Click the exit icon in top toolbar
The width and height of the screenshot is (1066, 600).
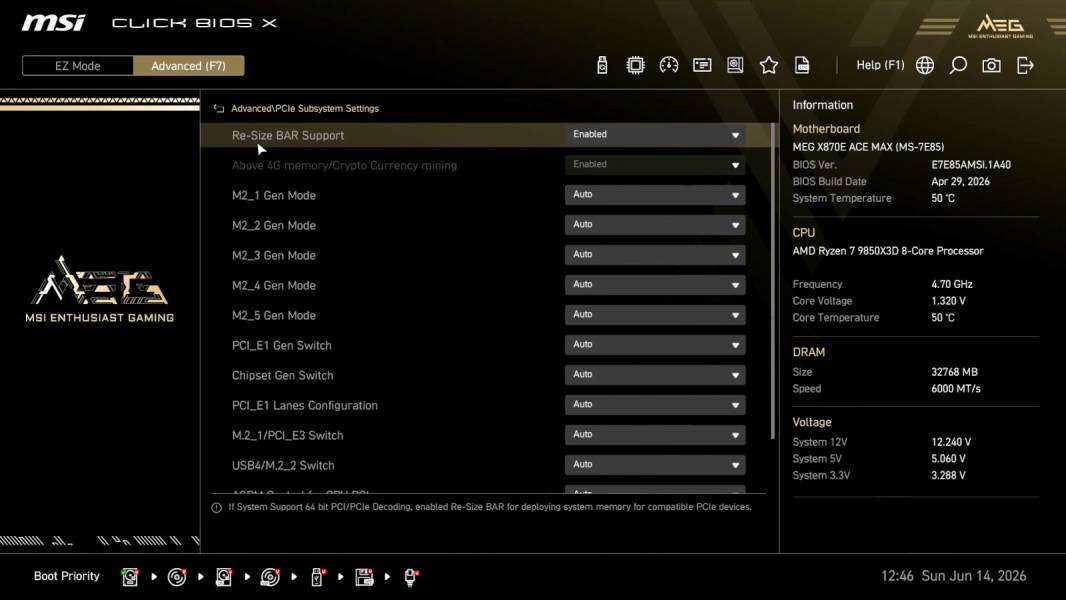(x=1025, y=65)
